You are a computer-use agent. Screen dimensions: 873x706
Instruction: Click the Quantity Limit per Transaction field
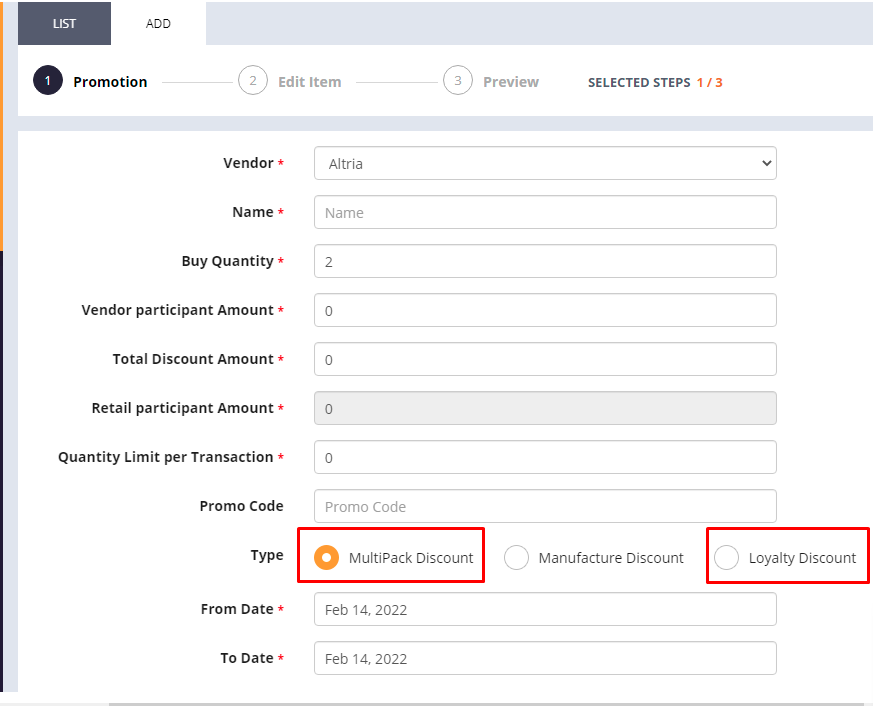(x=545, y=457)
